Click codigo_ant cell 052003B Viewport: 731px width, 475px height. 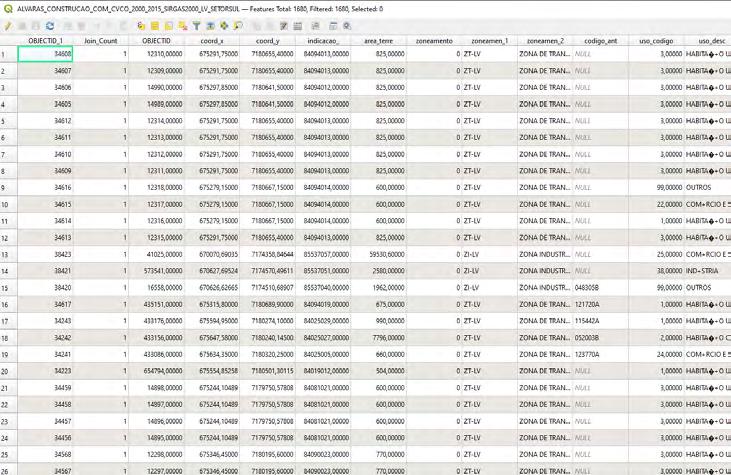click(x=600, y=338)
